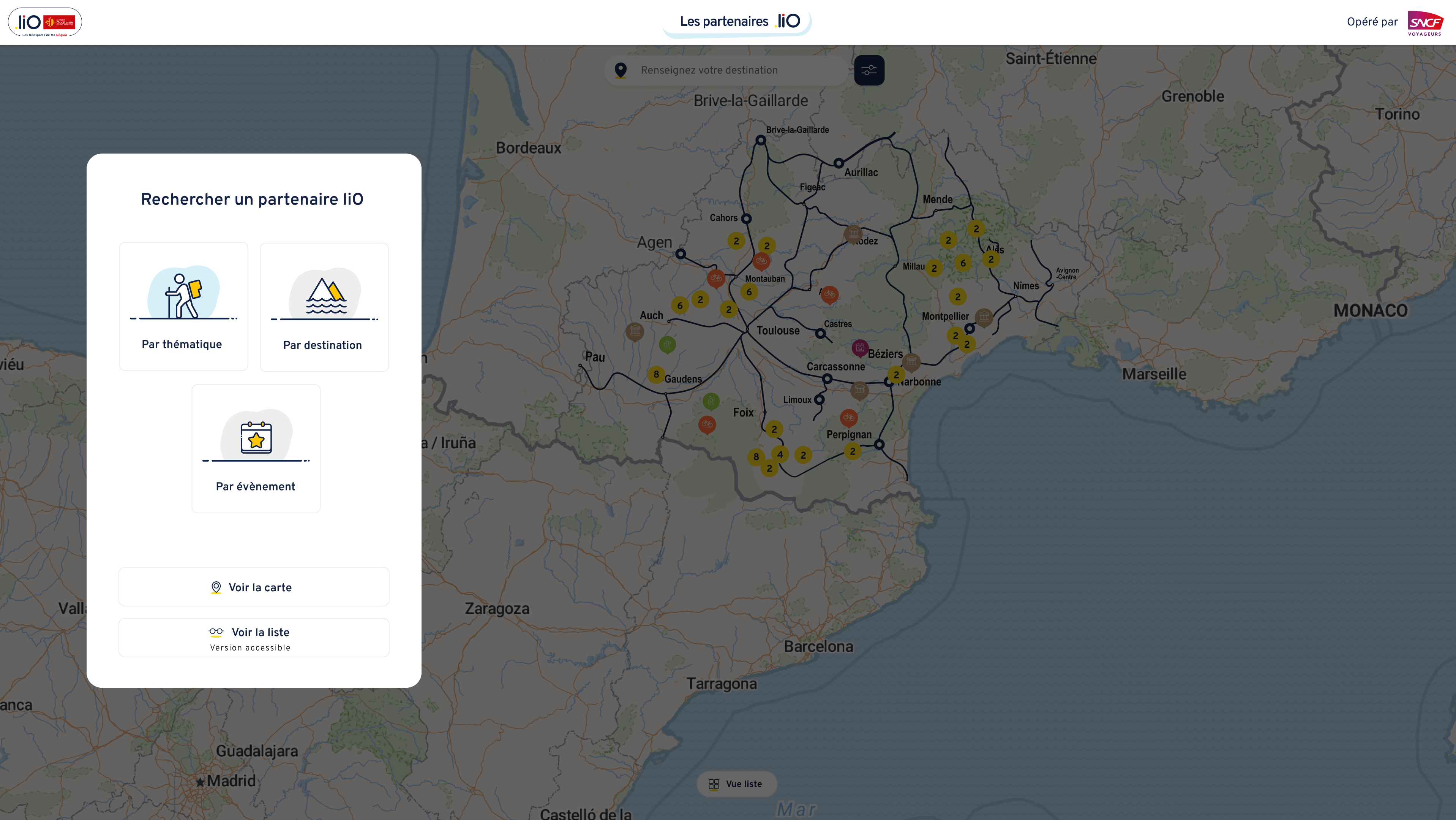Screen dimensions: 1456x820
Task: Click purple event marker near Béziers
Action: point(860,347)
